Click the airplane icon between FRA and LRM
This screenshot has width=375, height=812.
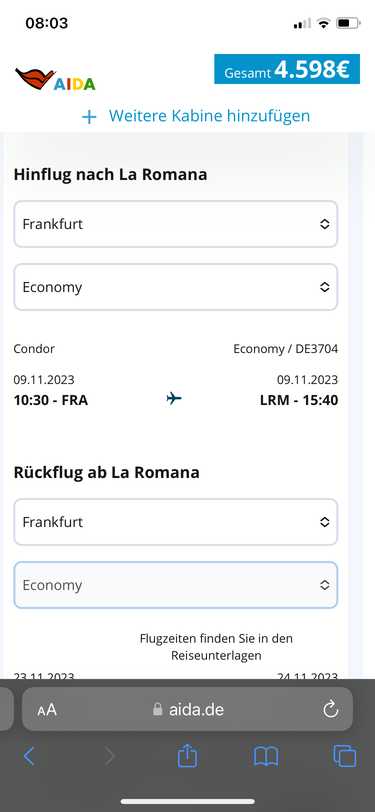point(174,398)
